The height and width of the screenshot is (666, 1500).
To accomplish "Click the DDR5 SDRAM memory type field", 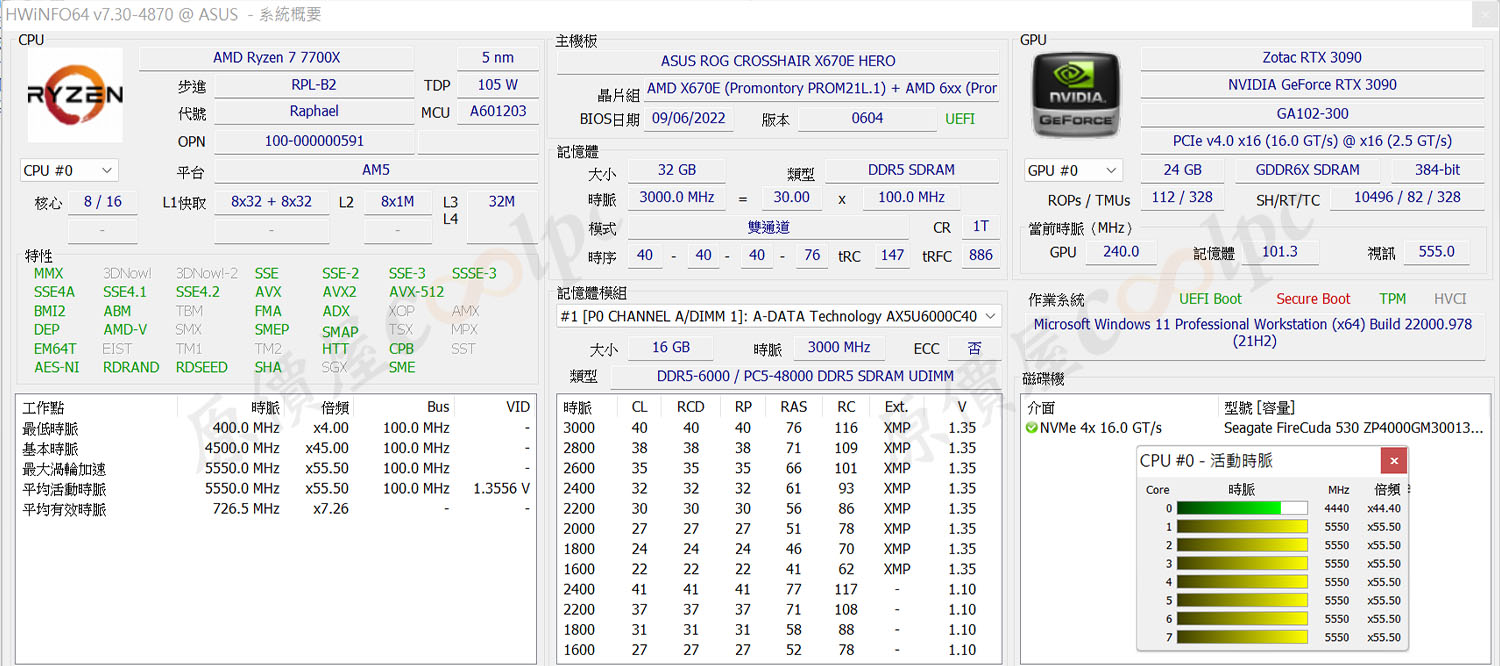I will click(911, 170).
